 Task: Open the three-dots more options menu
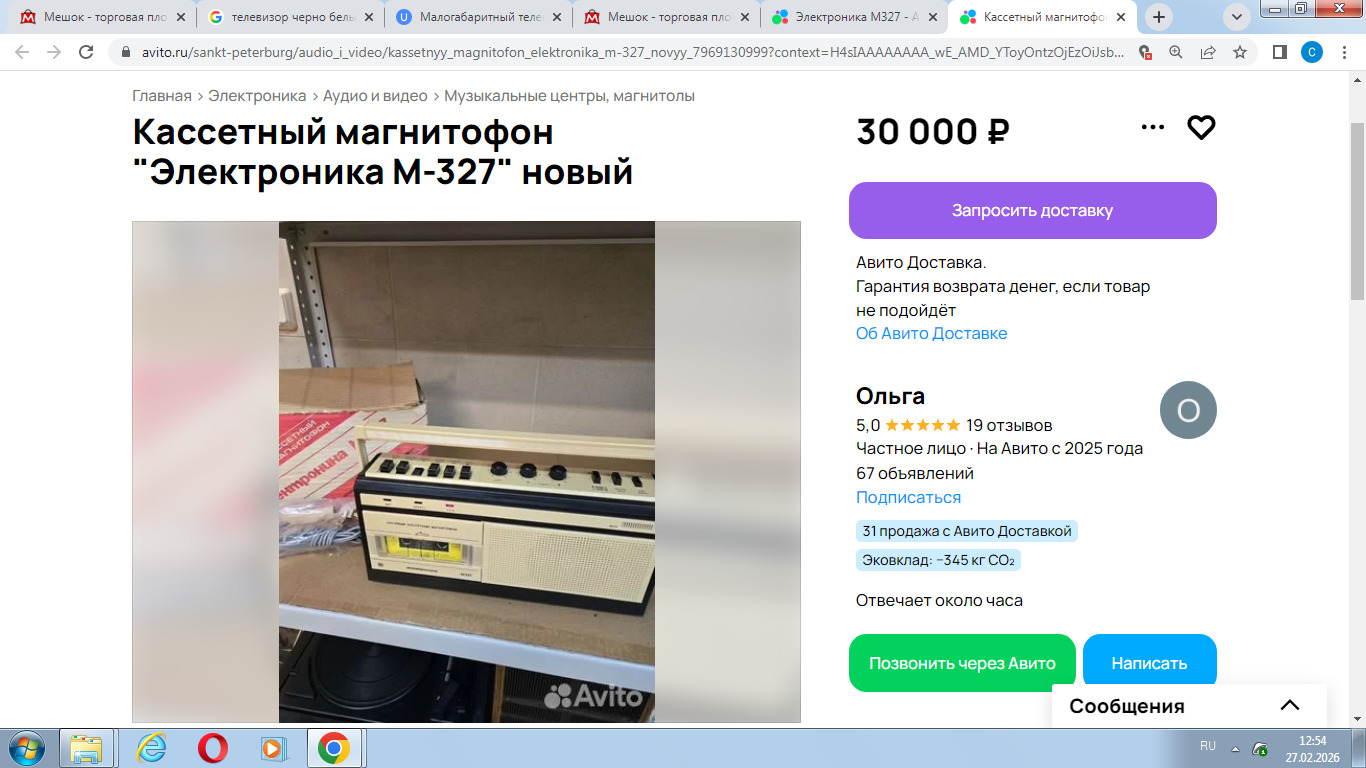tap(1153, 127)
